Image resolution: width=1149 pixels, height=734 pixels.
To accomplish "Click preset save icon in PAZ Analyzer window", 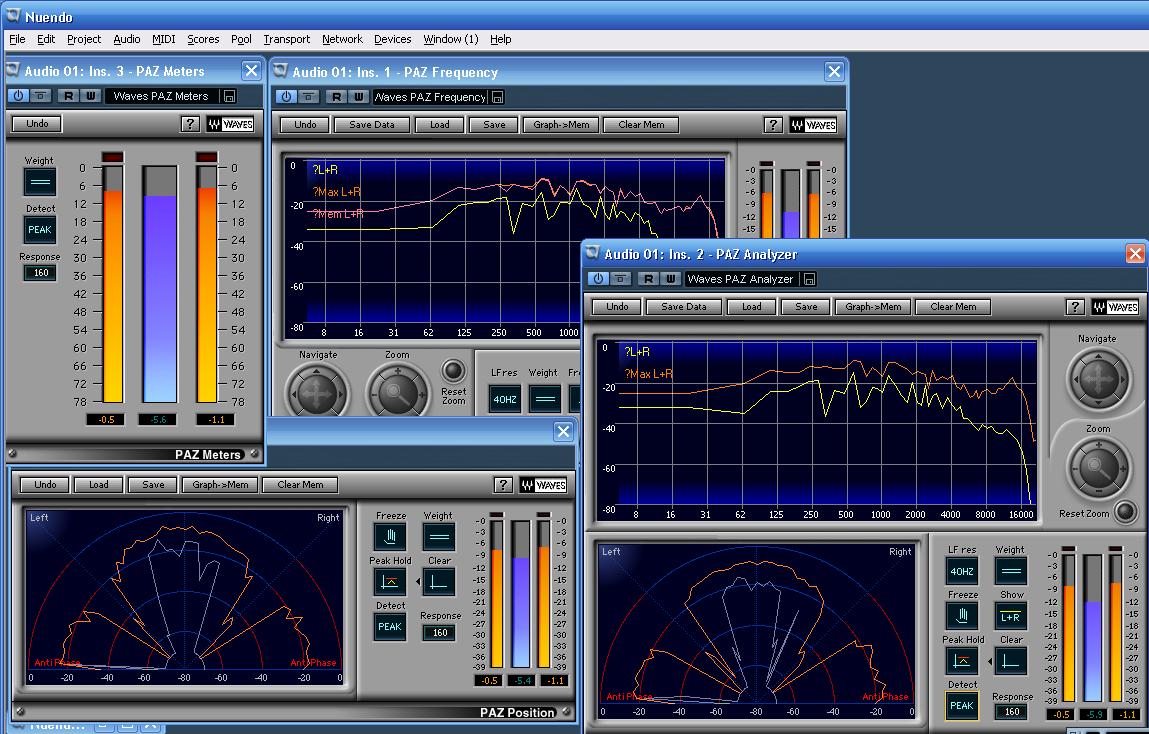I will tap(810, 279).
